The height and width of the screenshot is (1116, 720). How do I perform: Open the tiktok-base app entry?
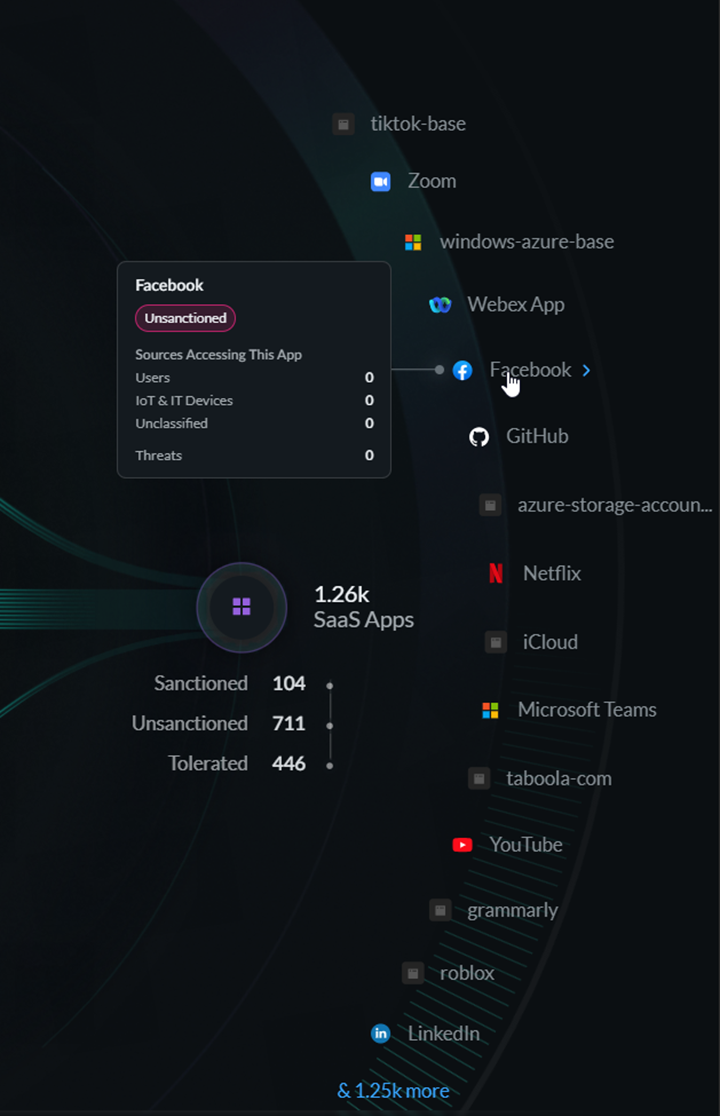pos(400,124)
